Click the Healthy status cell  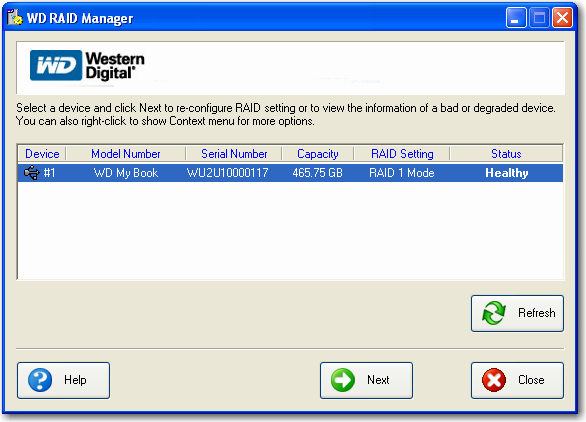507,173
